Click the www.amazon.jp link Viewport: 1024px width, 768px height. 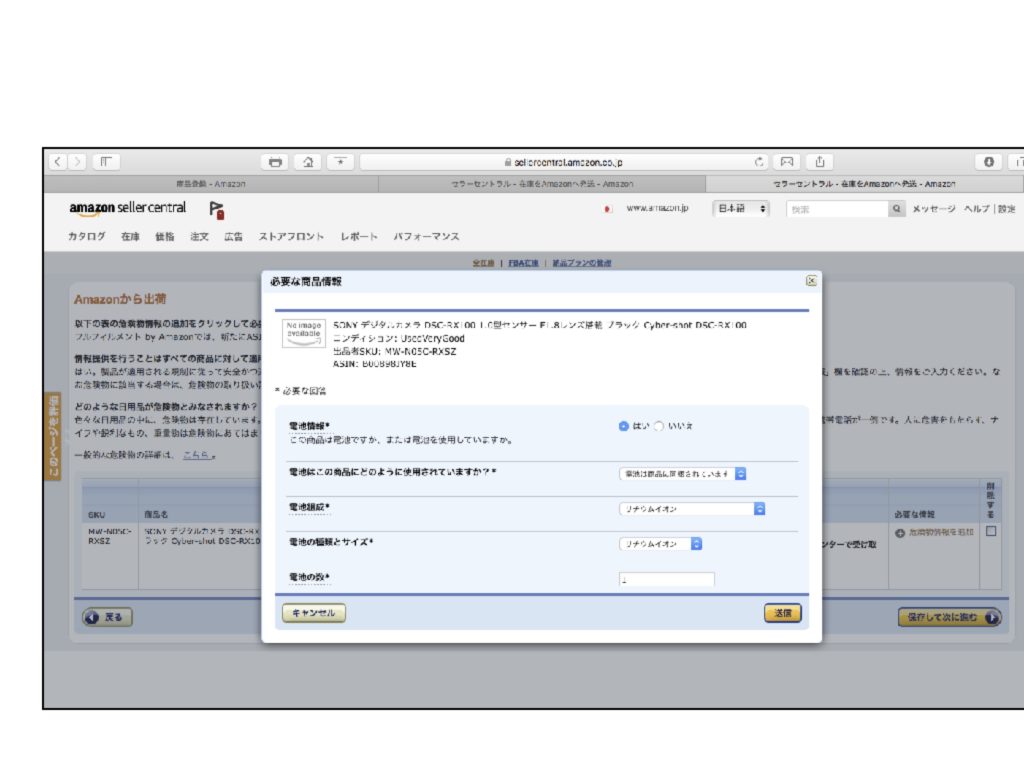click(657, 208)
